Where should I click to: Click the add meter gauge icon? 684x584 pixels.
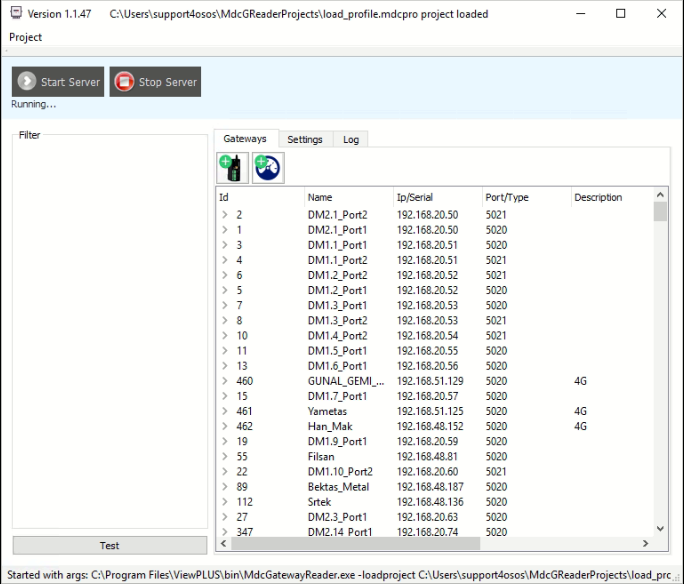[267, 168]
